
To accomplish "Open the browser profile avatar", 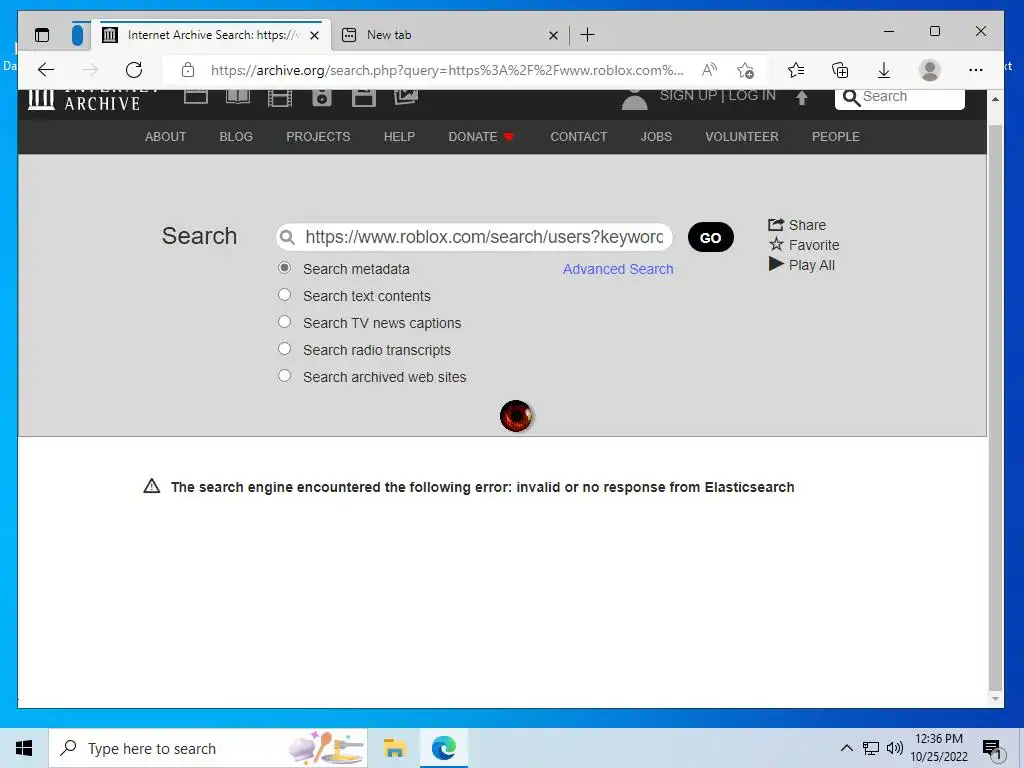I will tap(929, 70).
